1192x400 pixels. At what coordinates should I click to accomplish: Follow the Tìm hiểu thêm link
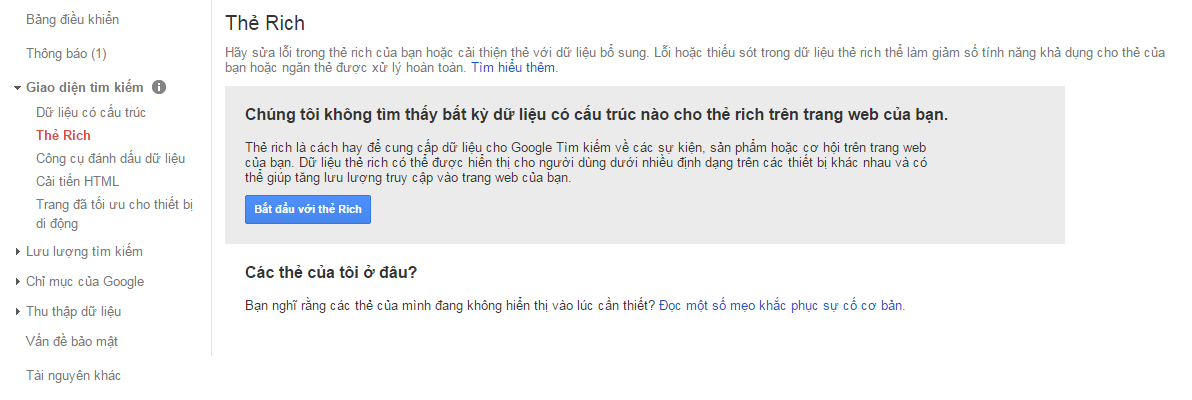513,68
